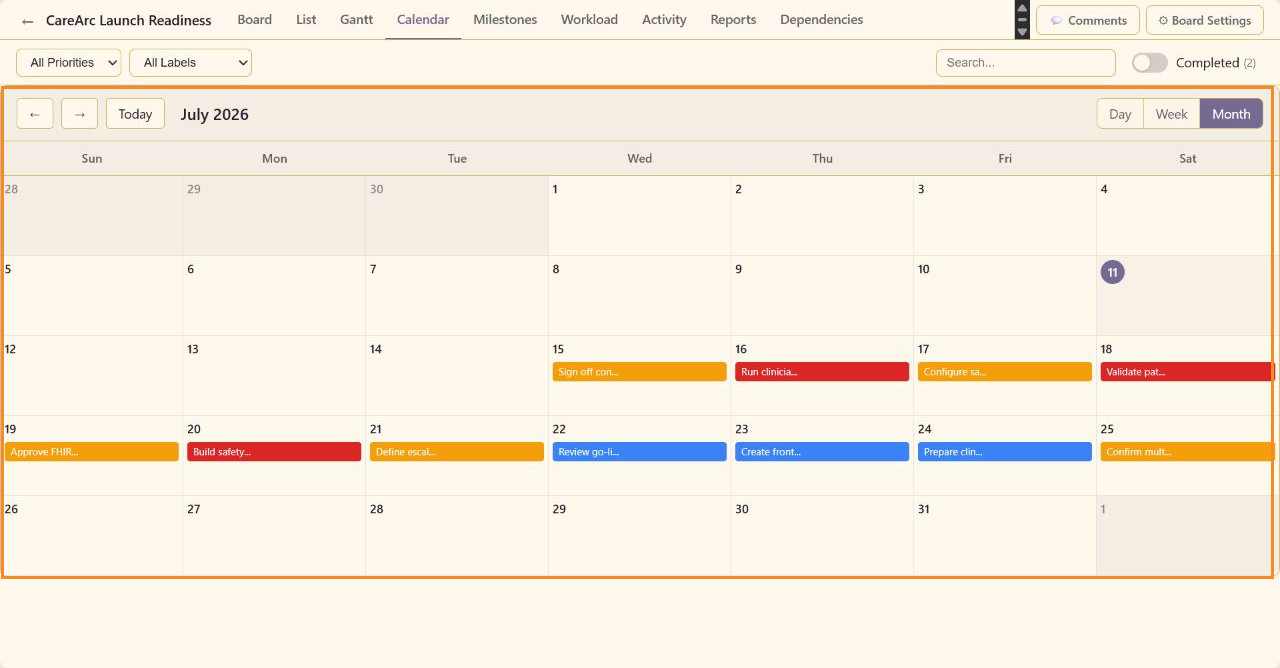The width and height of the screenshot is (1280, 668).
Task: Switch to the Activity tab
Action: pos(664,19)
